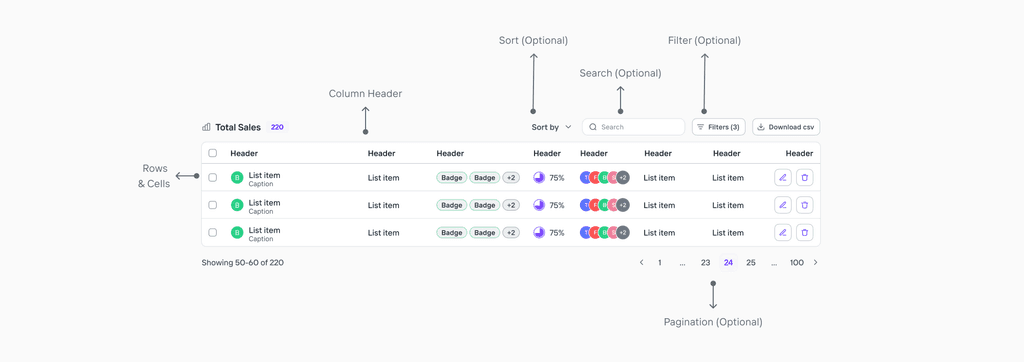This screenshot has width=1024, height=362.
Task: Open the Filters (3) dropdown
Action: 718,127
